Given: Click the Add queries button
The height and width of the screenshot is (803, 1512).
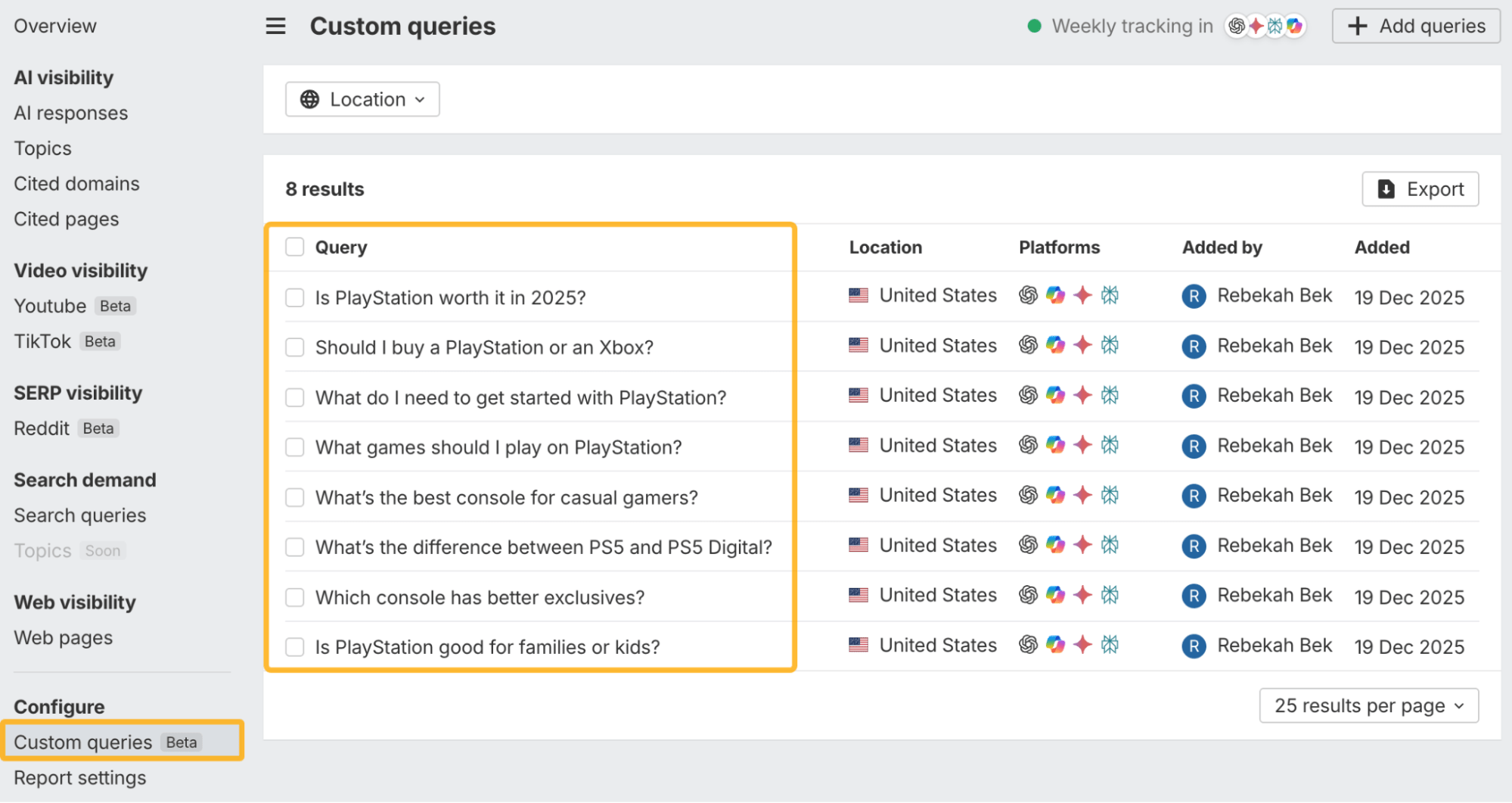Looking at the screenshot, I should click(1416, 26).
